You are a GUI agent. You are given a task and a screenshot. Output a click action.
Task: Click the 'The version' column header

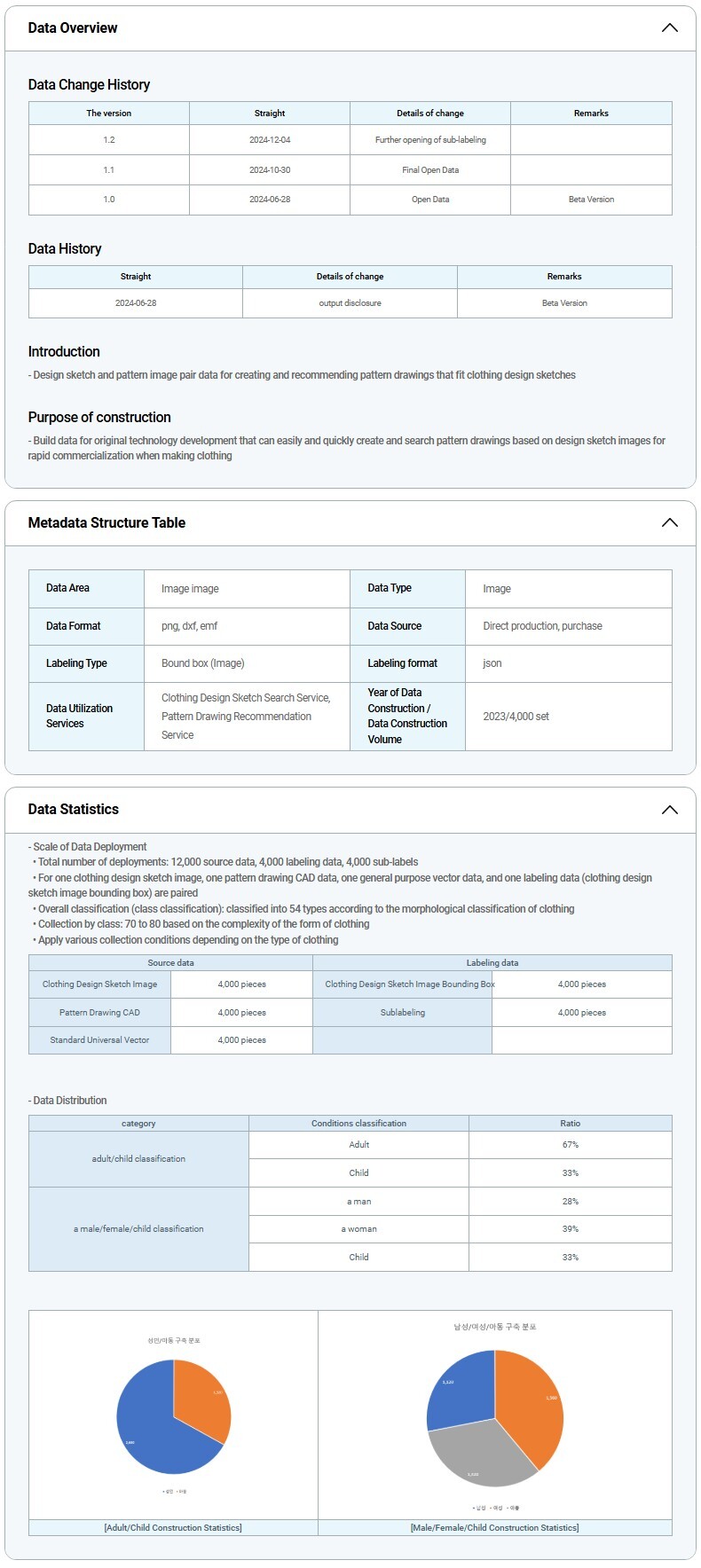pyautogui.click(x=109, y=114)
